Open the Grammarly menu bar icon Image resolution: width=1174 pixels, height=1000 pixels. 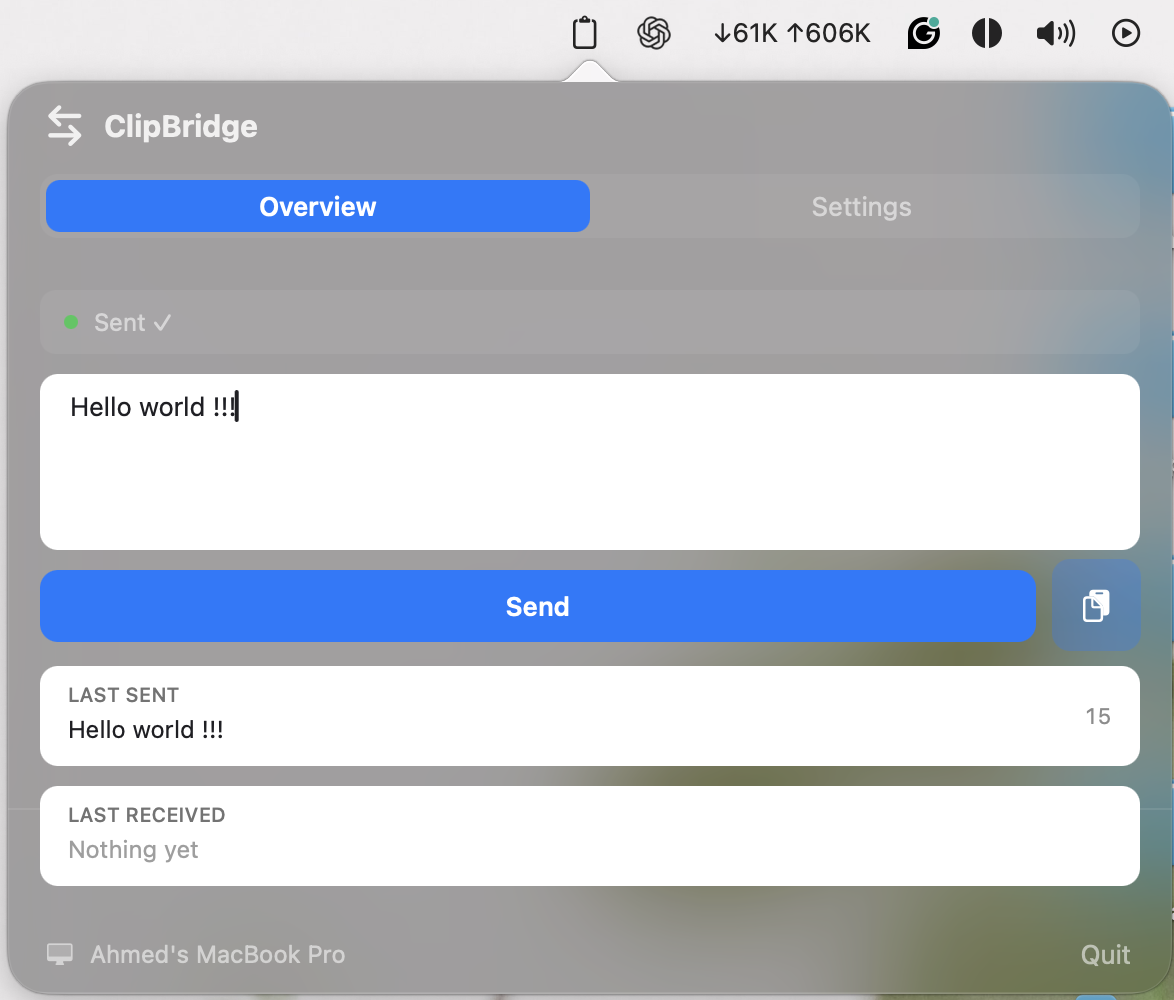pyautogui.click(x=924, y=33)
